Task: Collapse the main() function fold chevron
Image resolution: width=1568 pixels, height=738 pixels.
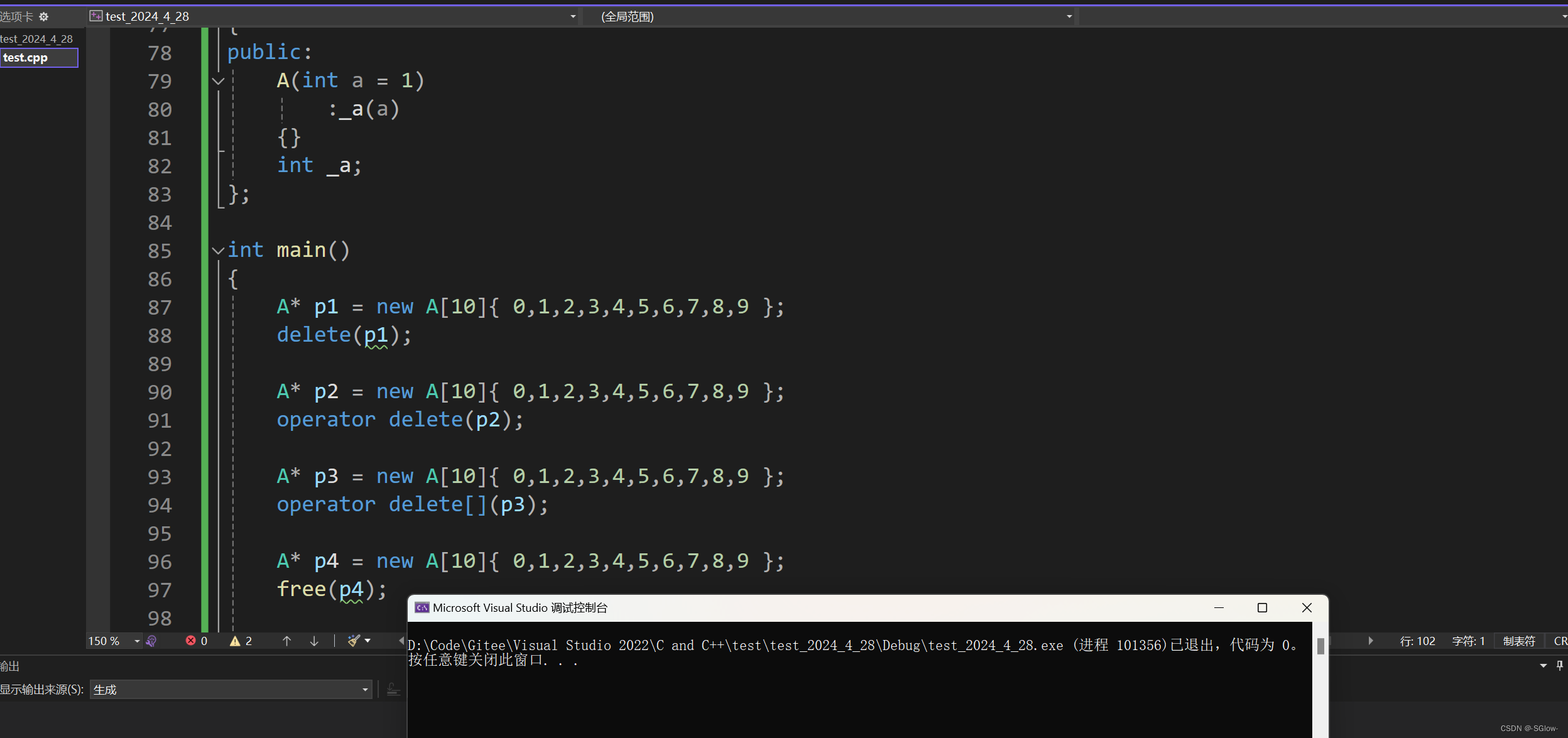Action: 218,251
